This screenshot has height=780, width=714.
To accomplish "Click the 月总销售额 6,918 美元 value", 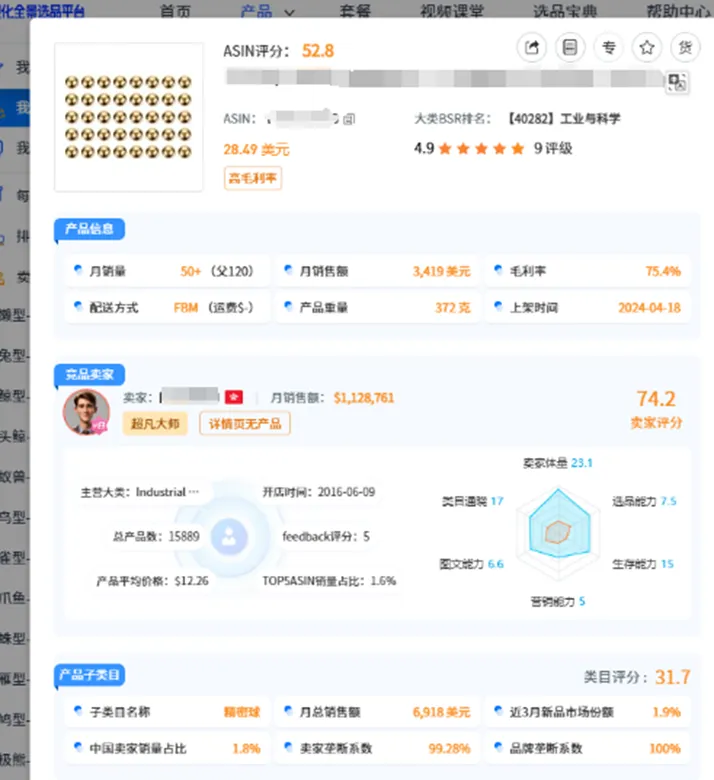I will [441, 712].
